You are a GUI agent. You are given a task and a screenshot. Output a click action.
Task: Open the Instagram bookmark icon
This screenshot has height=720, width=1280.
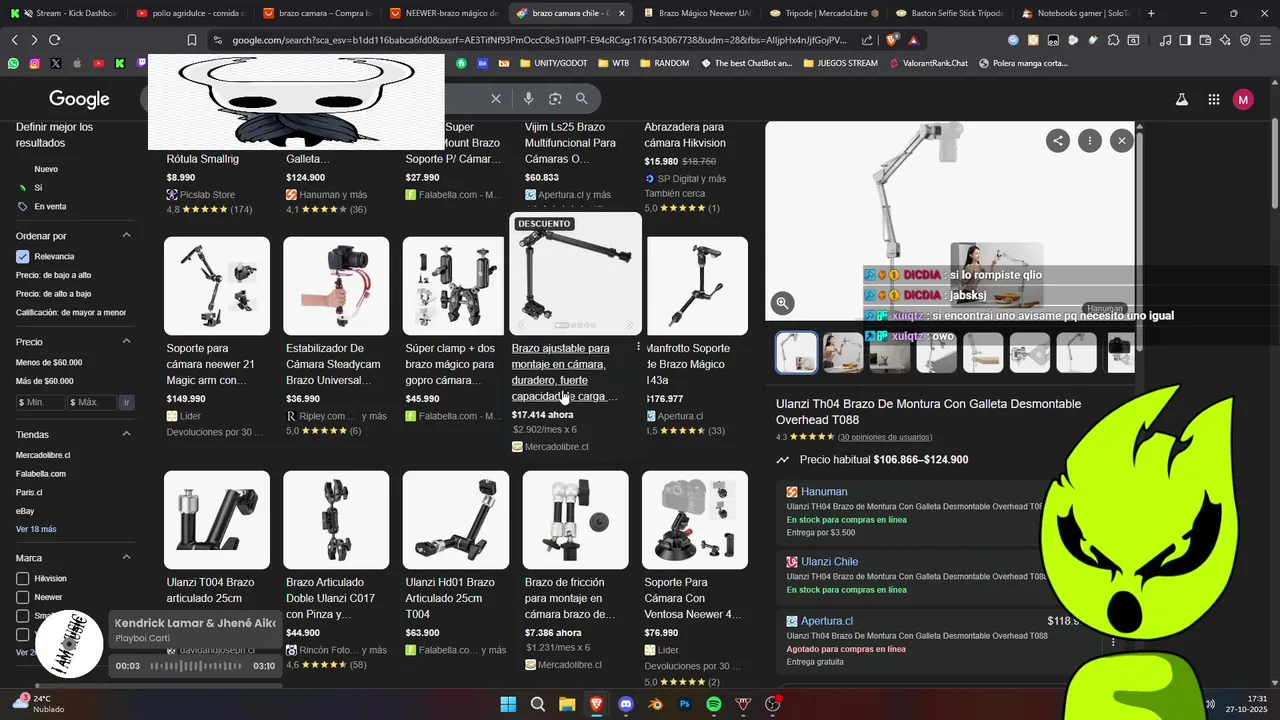tap(34, 63)
